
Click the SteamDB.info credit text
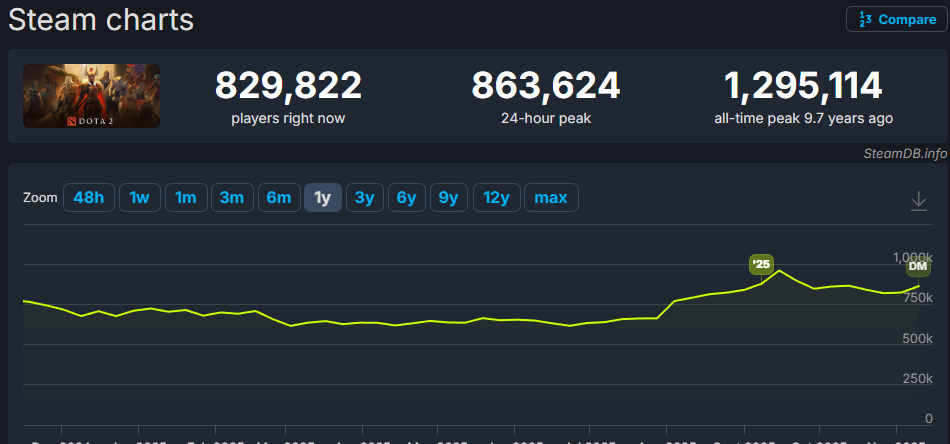point(905,154)
